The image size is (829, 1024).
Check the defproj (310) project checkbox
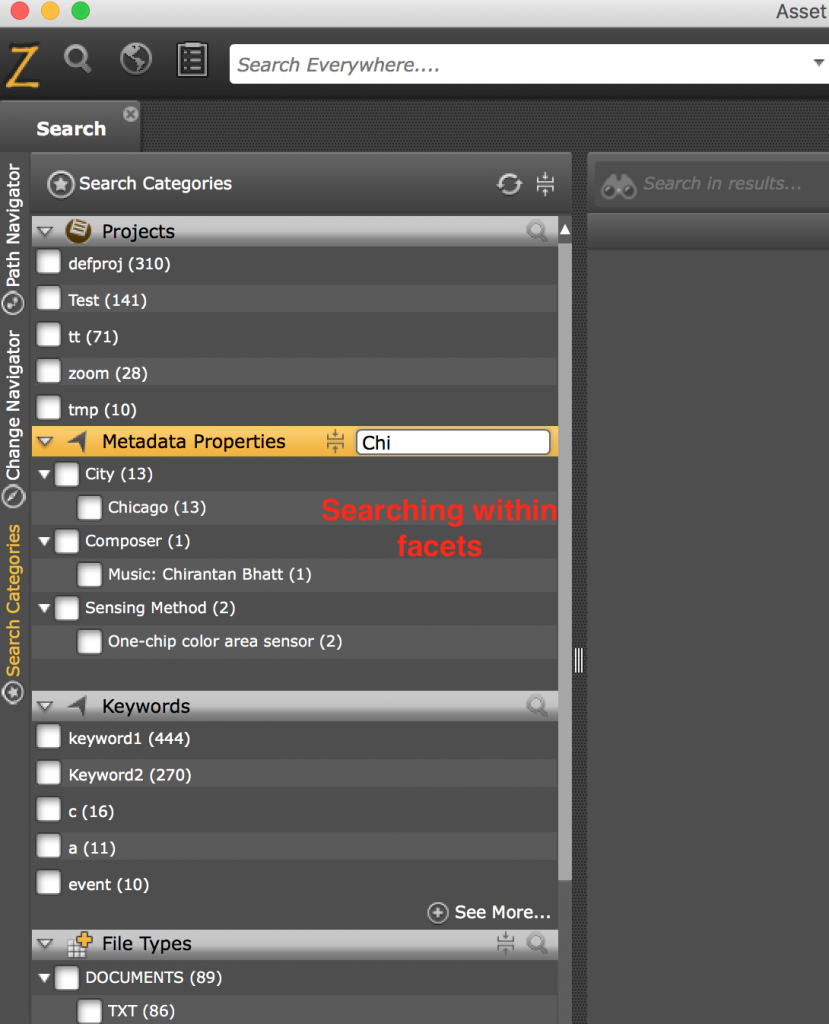coord(49,264)
